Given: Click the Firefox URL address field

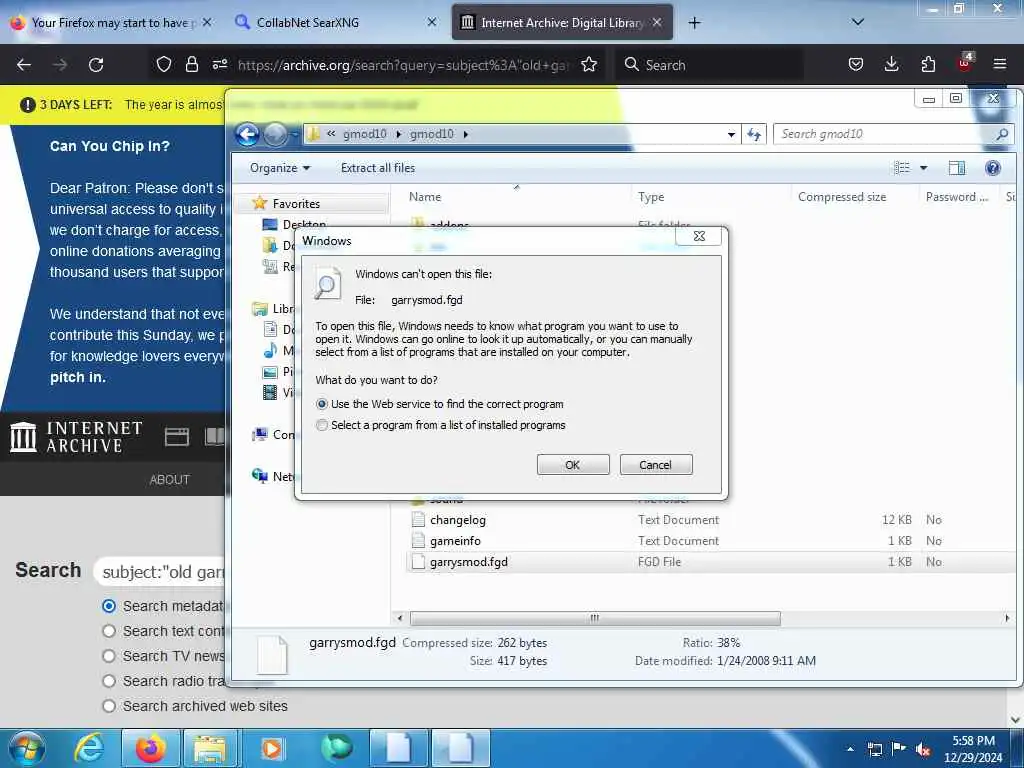Looking at the screenshot, I should (x=404, y=65).
